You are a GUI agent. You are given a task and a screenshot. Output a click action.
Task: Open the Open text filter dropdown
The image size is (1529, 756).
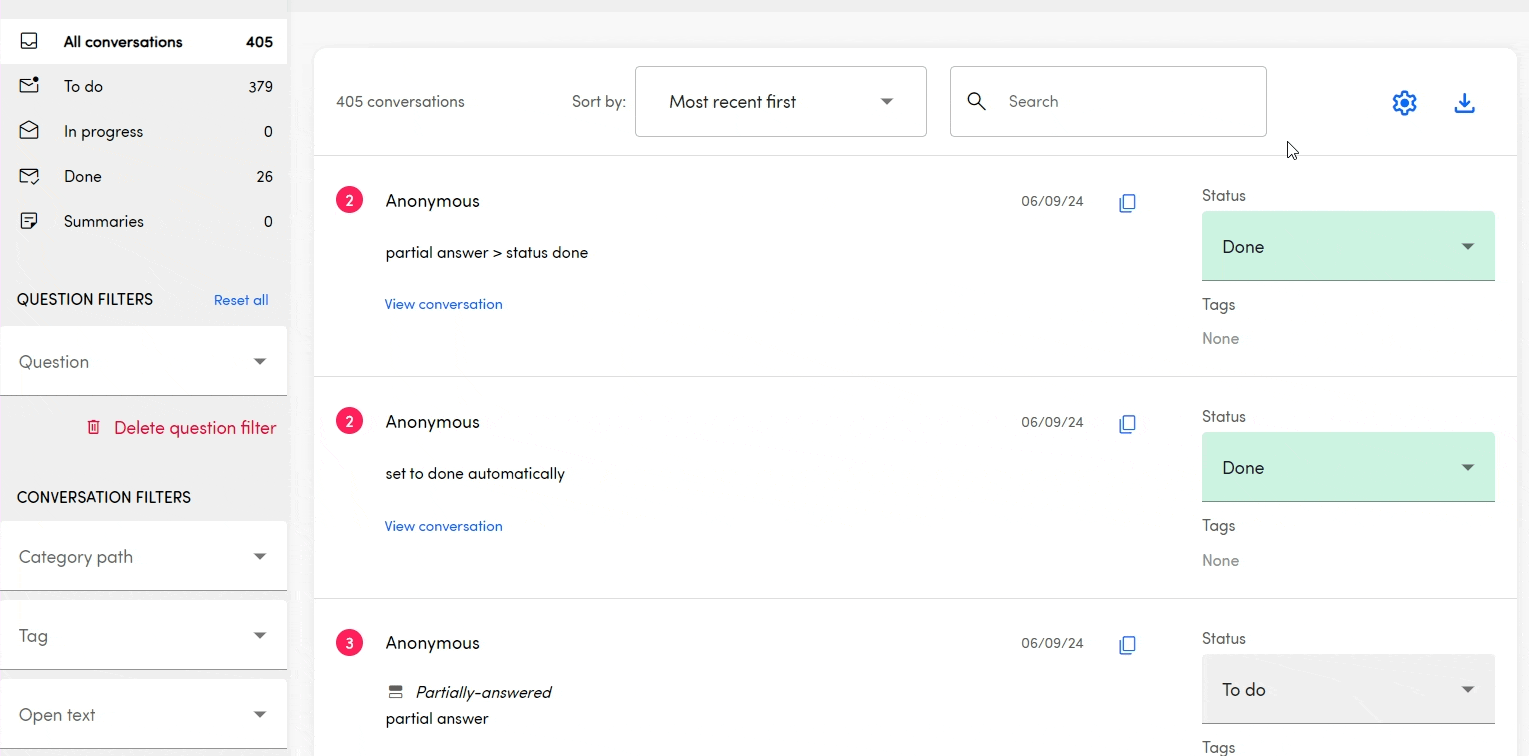point(143,714)
